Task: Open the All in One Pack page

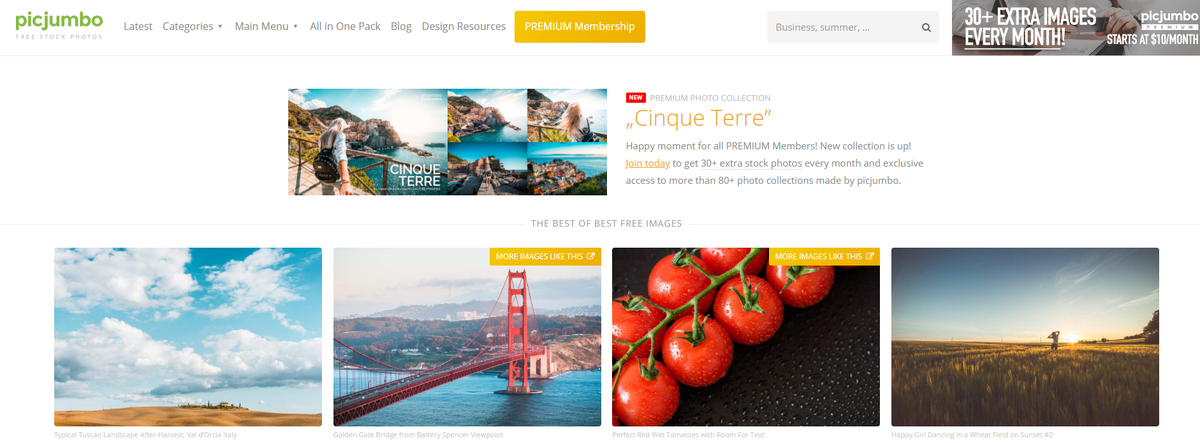Action: 345,26
